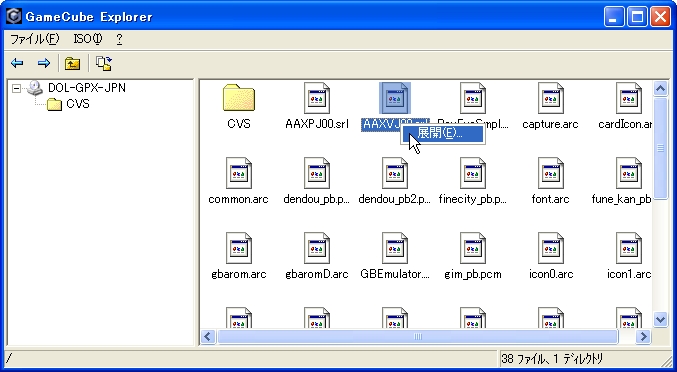Viewport: 677px width, 372px height.
Task: Click the vertical scrollbar down arrow
Action: point(661,320)
